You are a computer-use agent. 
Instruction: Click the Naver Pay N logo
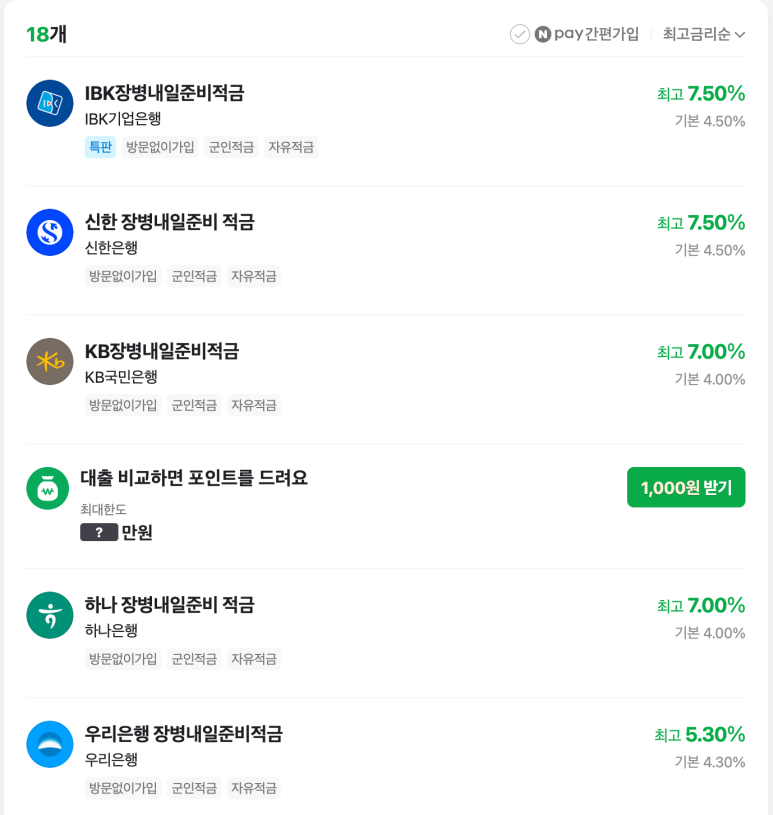click(x=543, y=35)
